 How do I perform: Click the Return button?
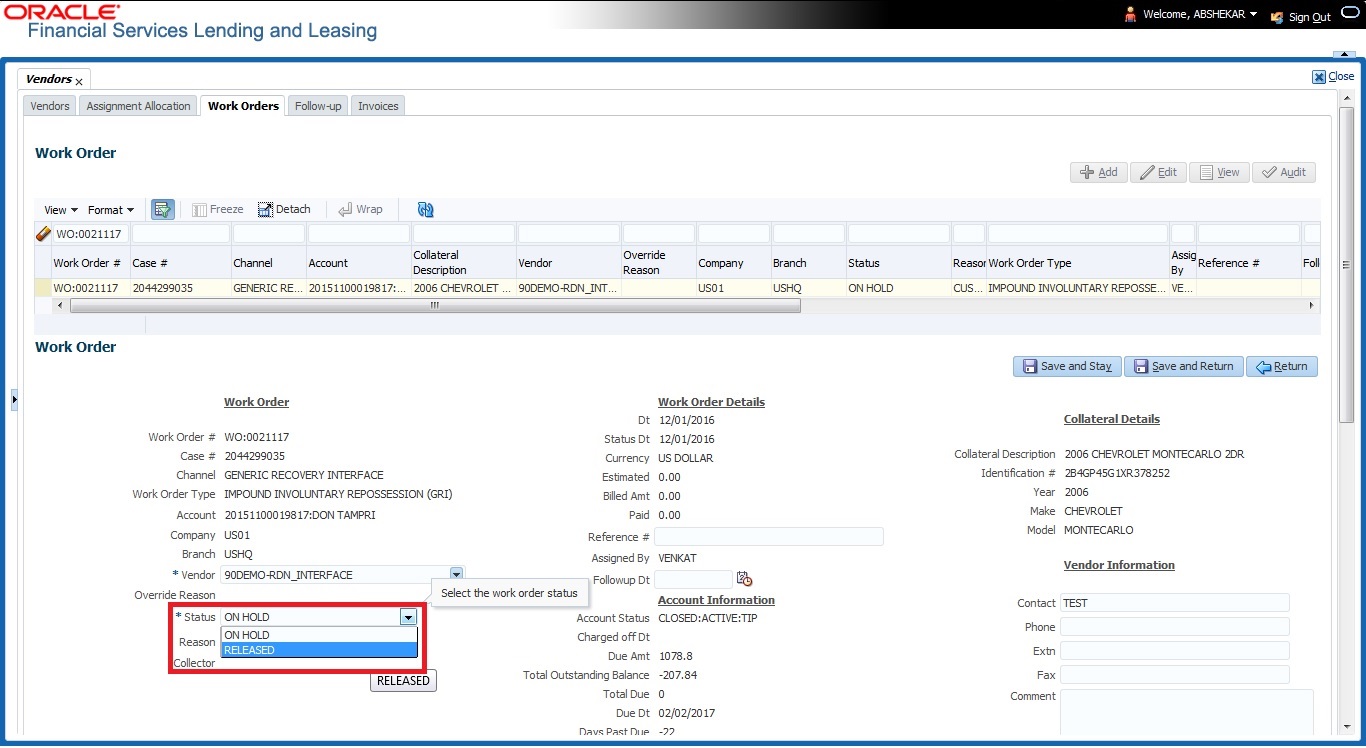point(1282,367)
